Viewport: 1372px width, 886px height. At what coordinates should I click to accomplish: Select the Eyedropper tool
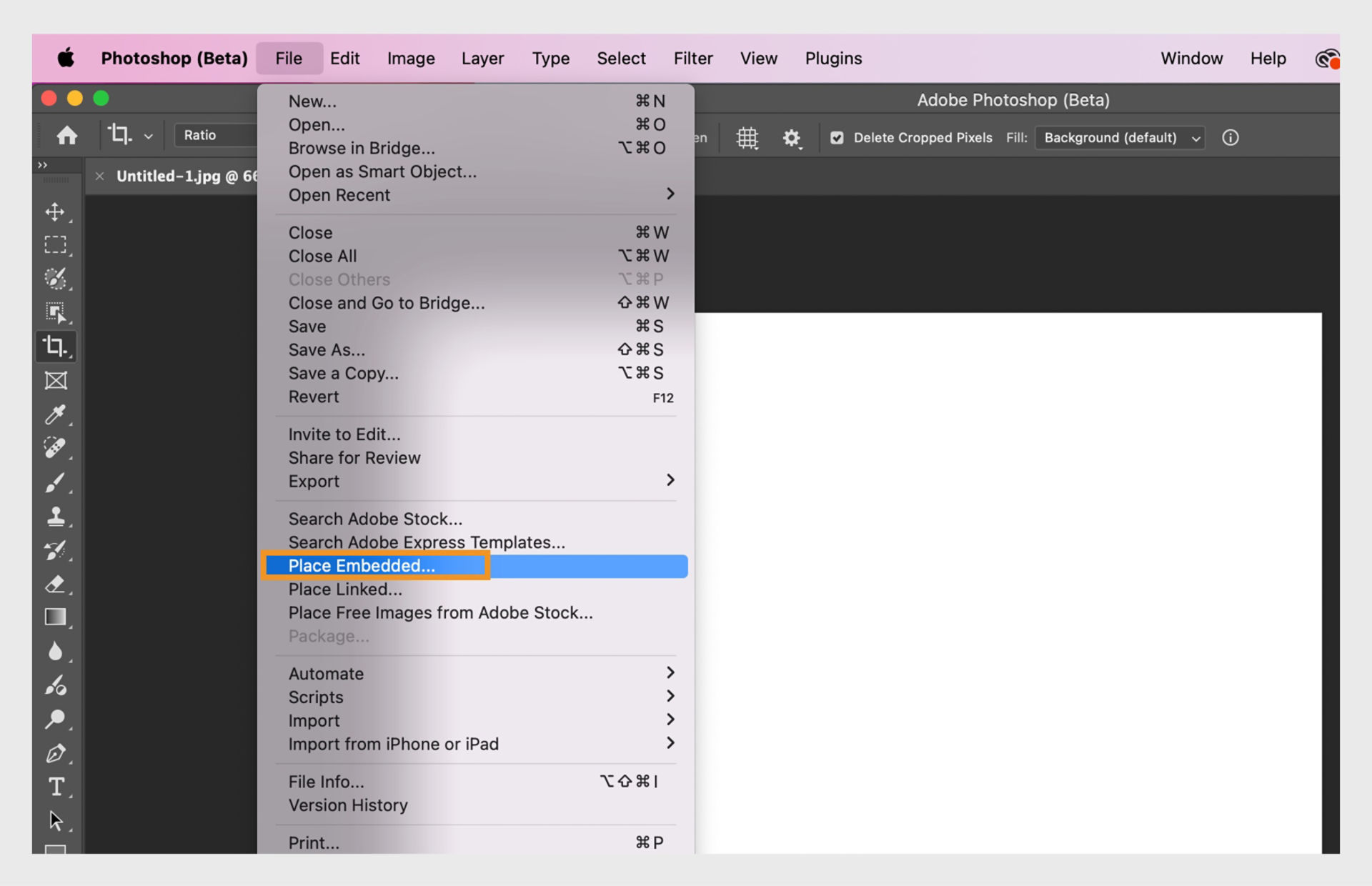[55, 414]
